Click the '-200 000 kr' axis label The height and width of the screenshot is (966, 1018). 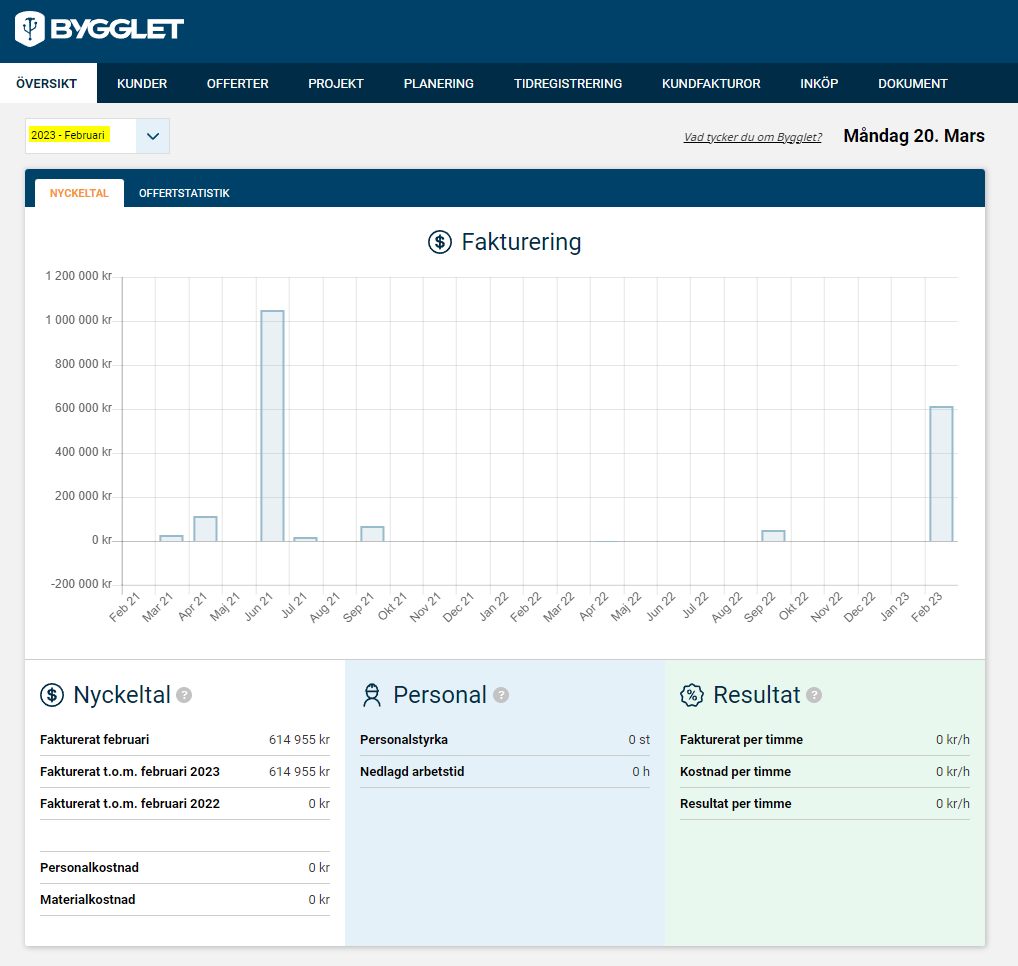tap(82, 584)
